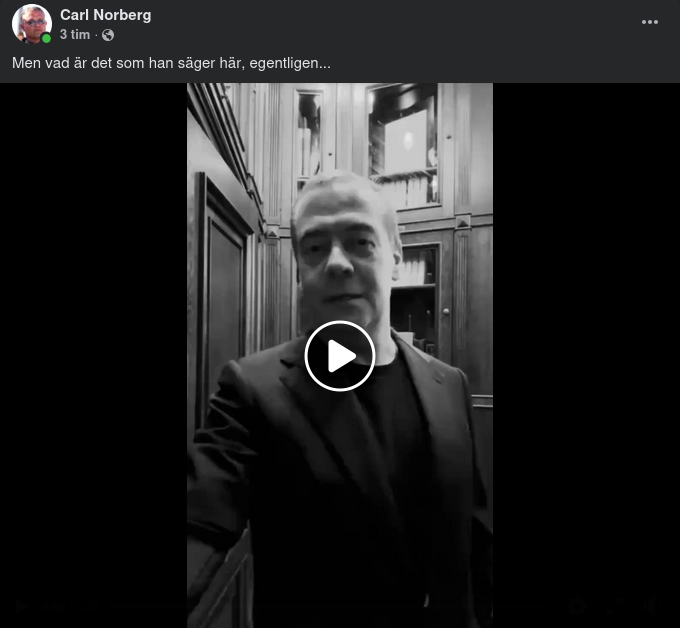Open the three-dot post options menu
The height and width of the screenshot is (628, 680).
[x=650, y=22]
